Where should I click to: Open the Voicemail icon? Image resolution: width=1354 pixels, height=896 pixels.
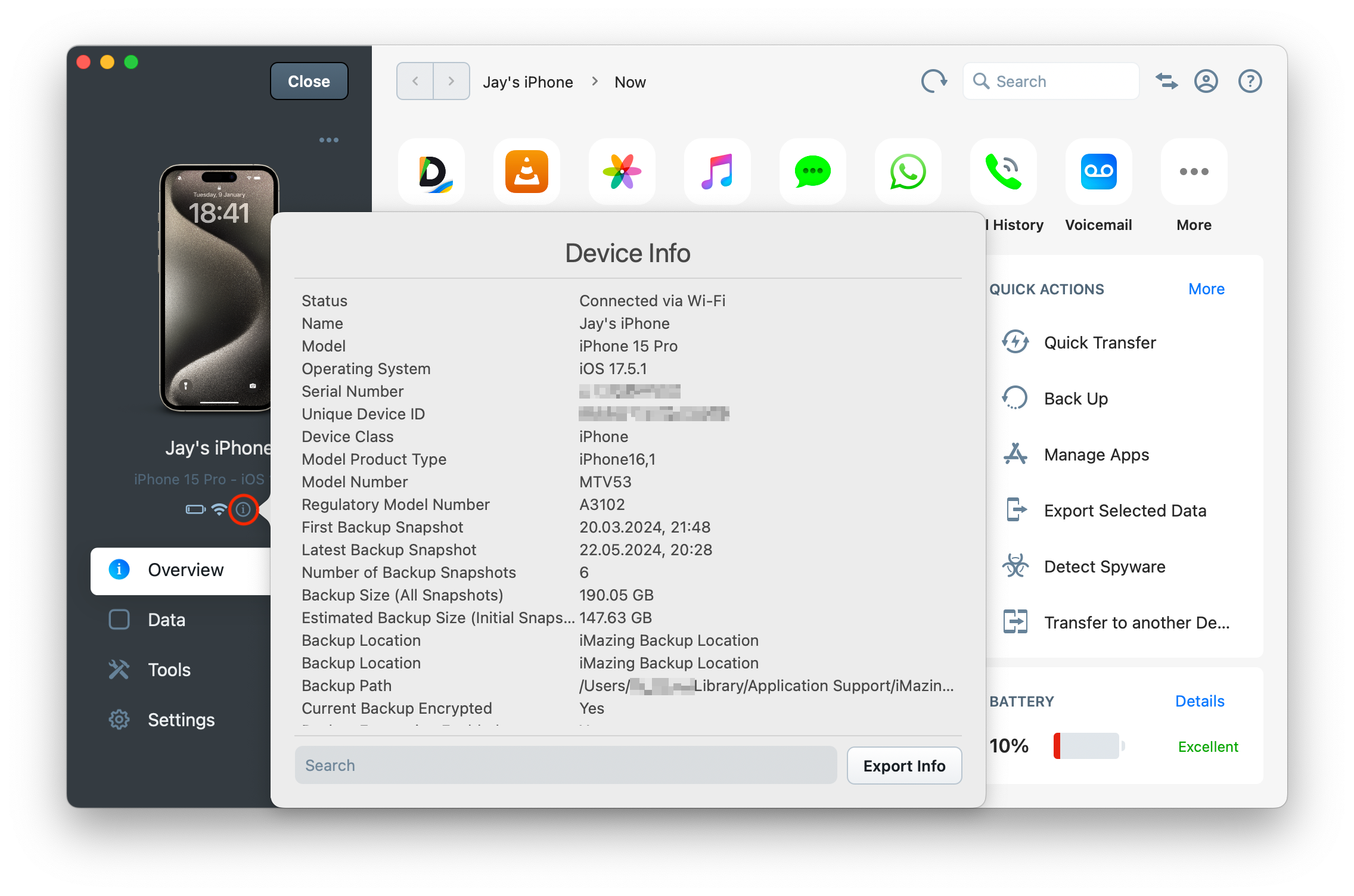1099,172
